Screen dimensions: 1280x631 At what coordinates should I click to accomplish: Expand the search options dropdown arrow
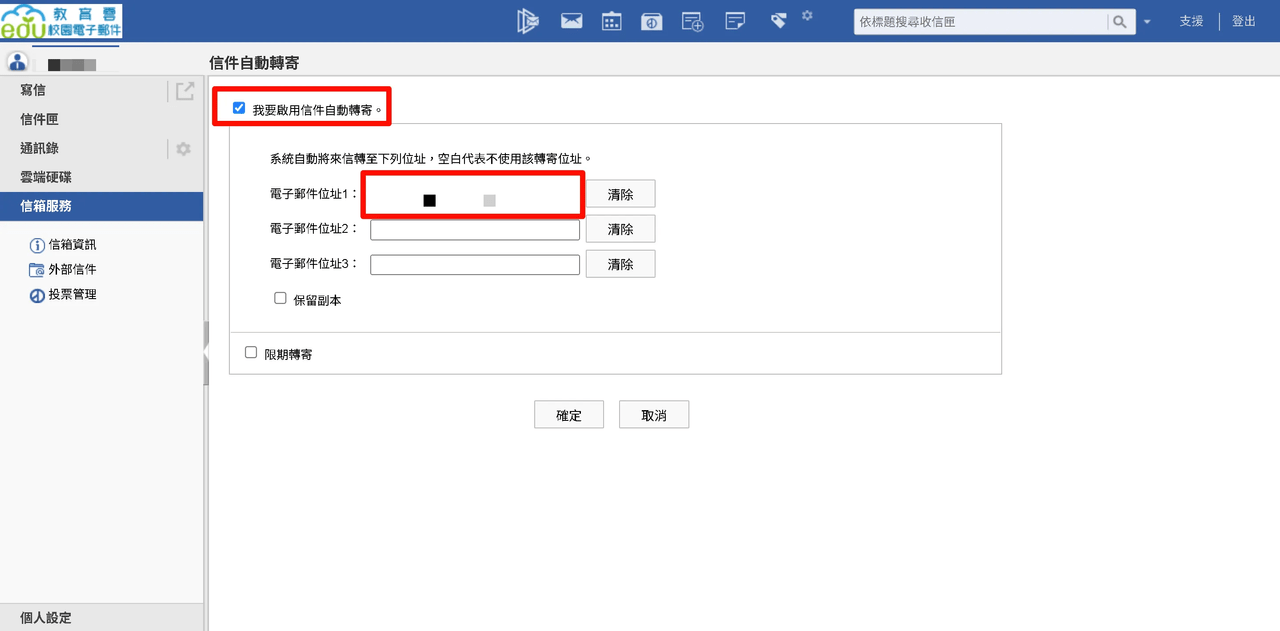[x=1147, y=22]
